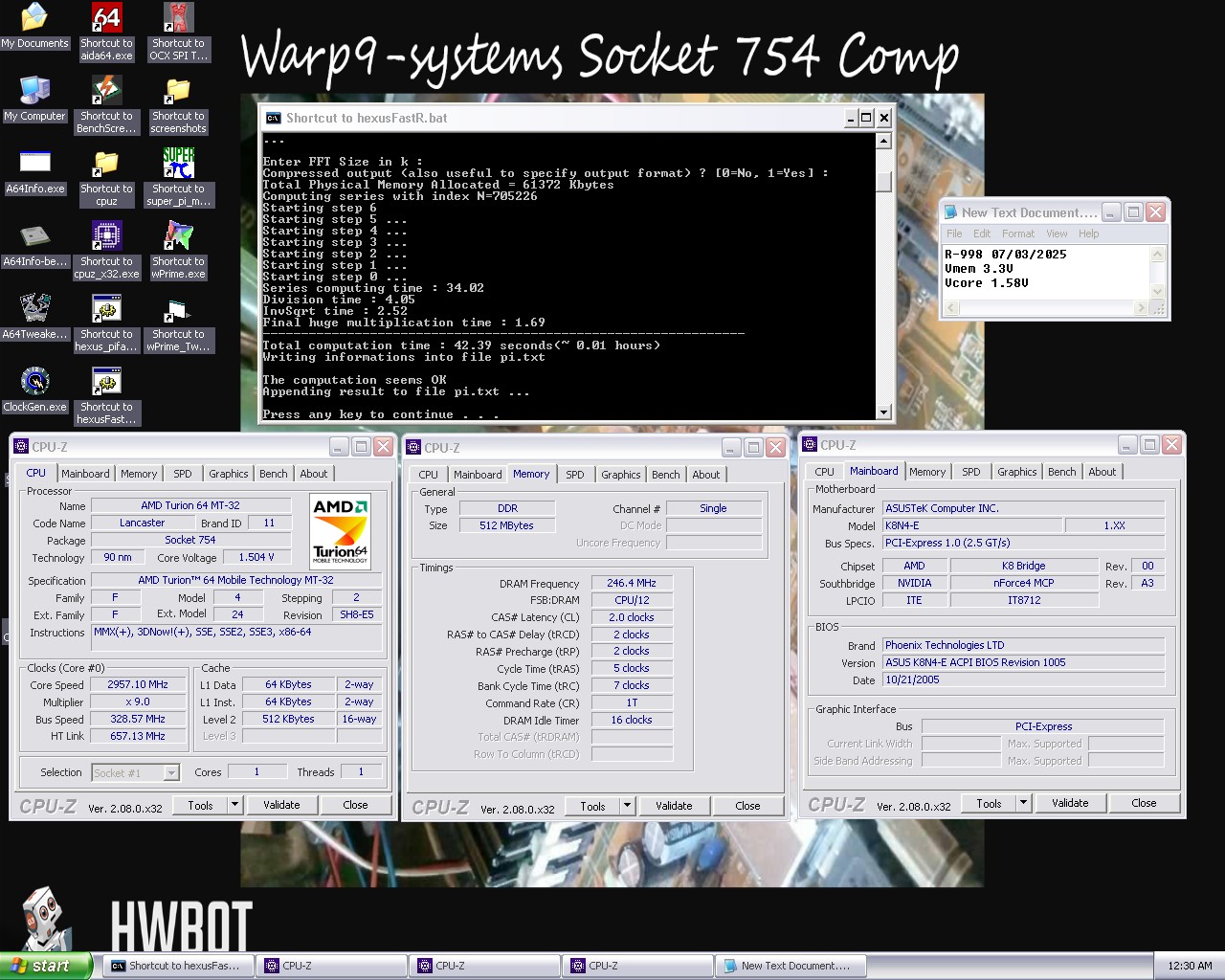Click the K8N4-E model field

tap(970, 525)
